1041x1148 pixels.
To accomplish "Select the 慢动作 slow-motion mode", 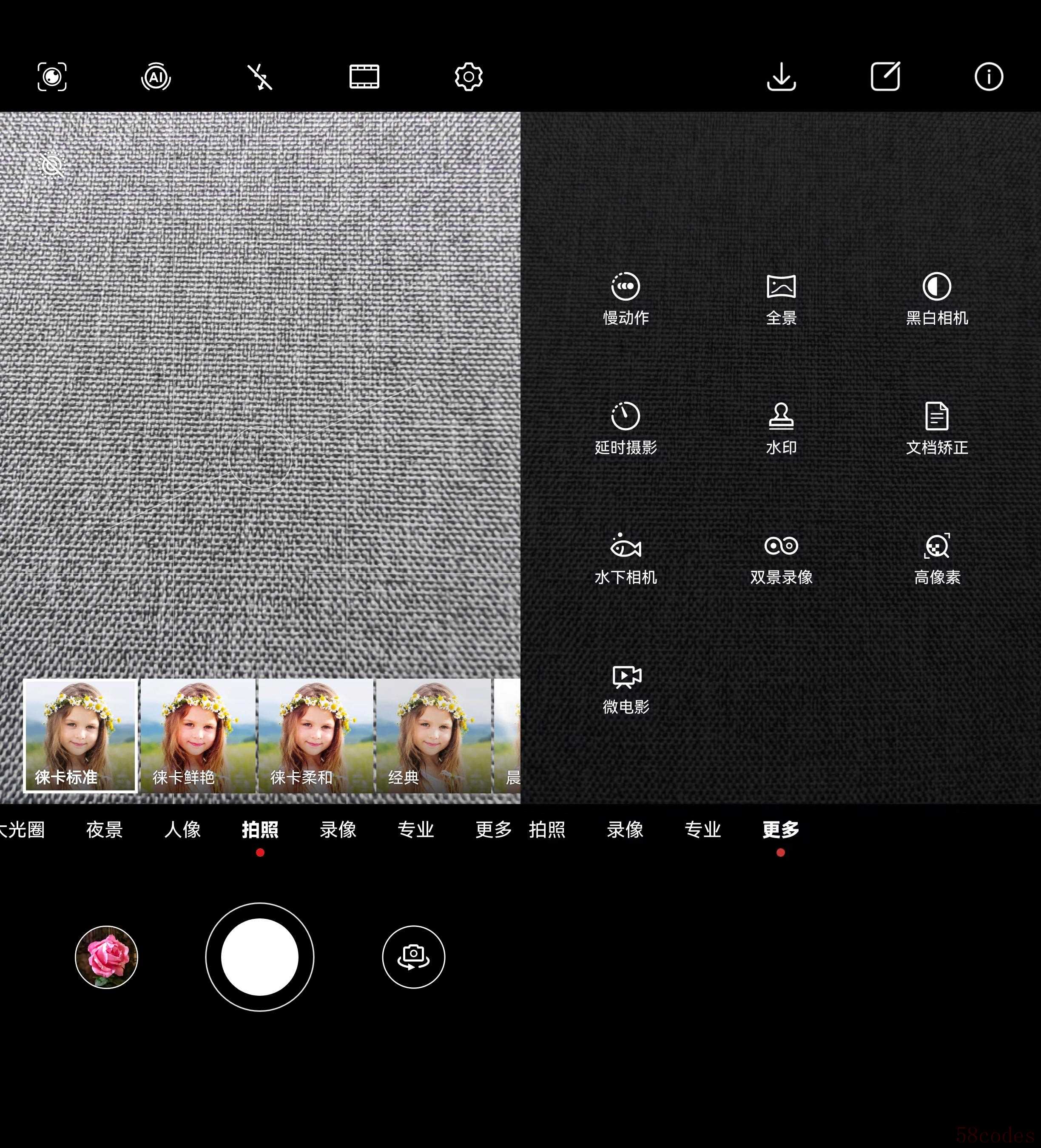I will [x=625, y=298].
